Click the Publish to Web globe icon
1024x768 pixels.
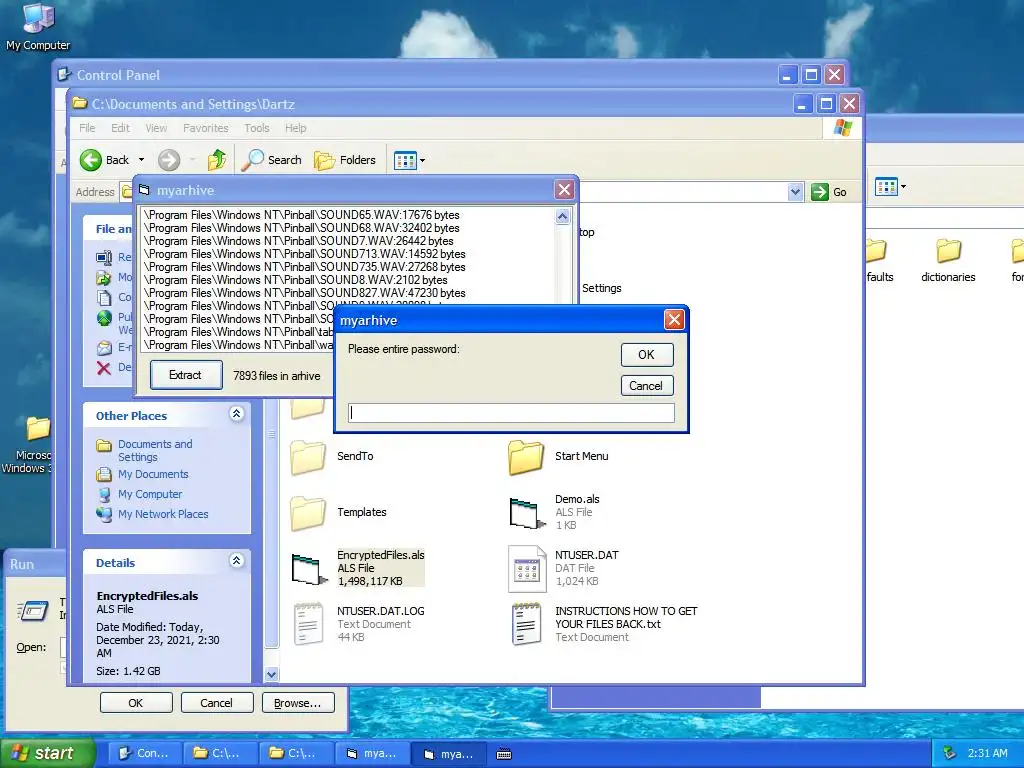click(x=104, y=319)
